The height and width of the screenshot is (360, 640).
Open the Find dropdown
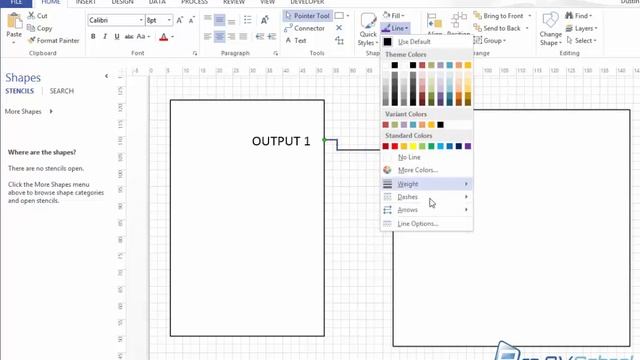579,16
